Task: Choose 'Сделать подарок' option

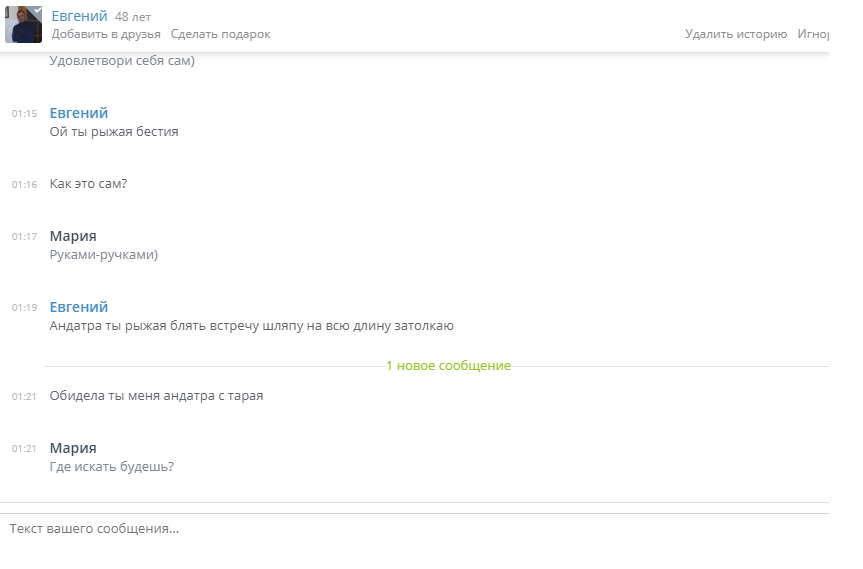Action: coord(221,34)
